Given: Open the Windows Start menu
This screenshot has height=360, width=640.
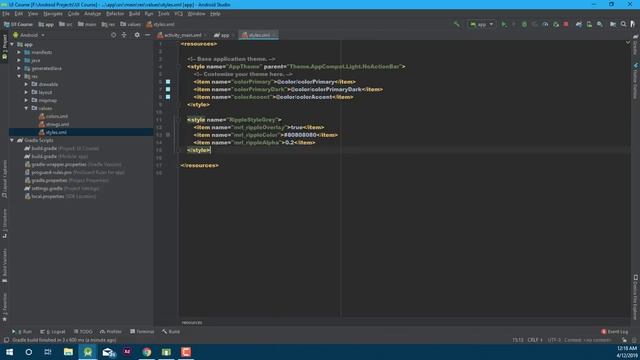Looking at the screenshot, I should [9, 352].
